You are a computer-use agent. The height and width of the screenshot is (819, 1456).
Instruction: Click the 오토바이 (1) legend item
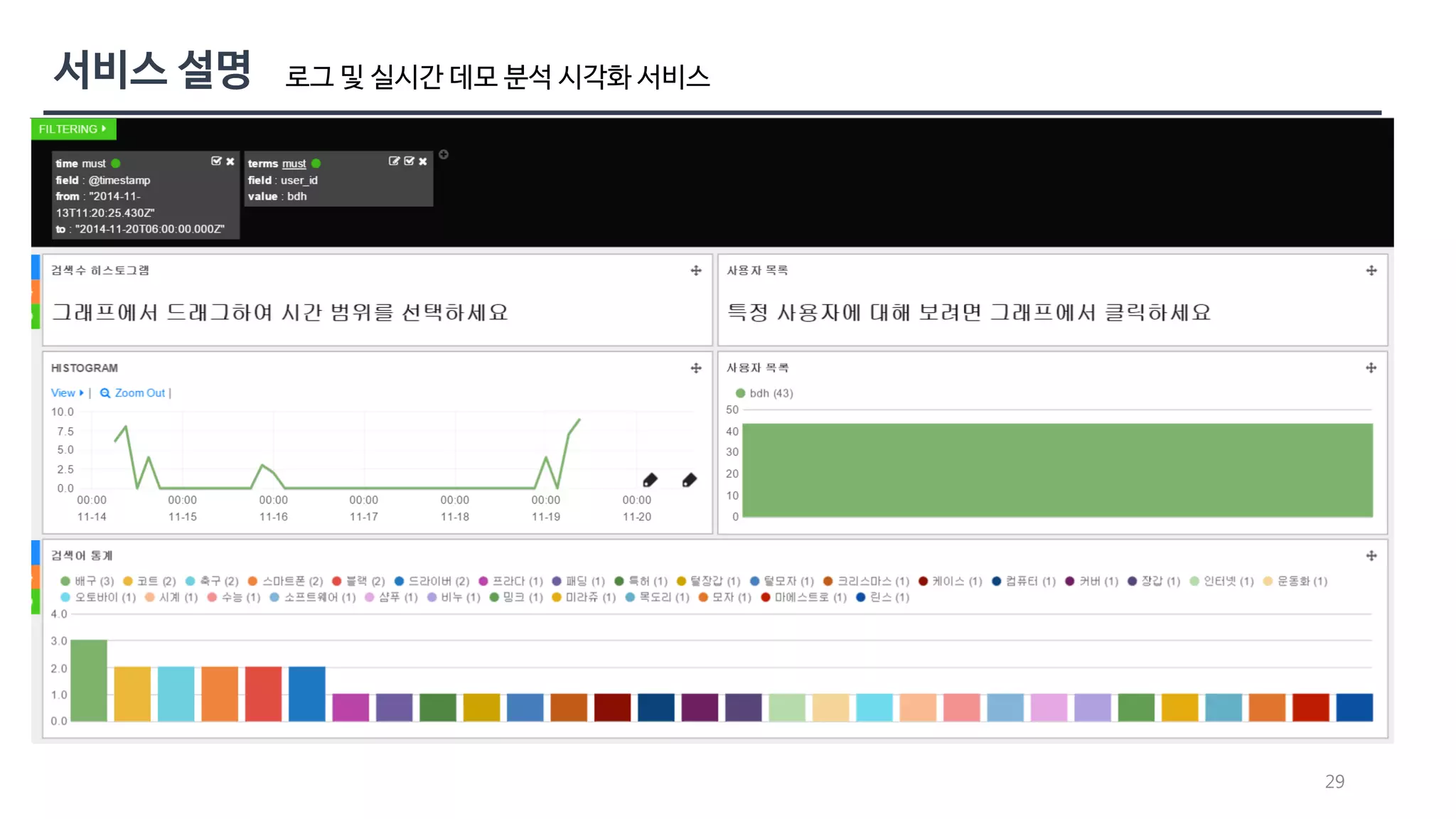[x=98, y=597]
